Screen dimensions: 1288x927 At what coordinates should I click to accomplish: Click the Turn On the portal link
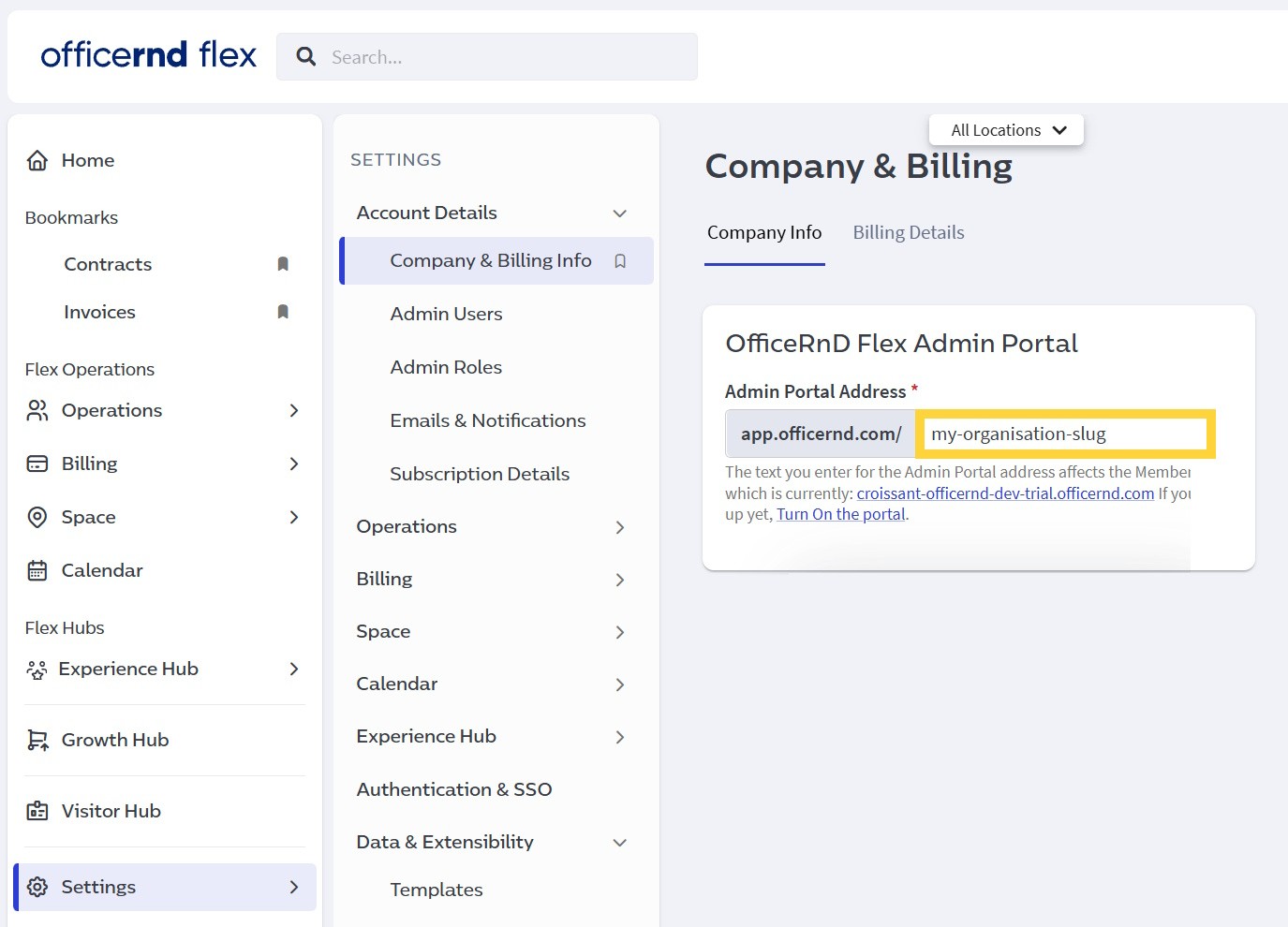click(x=839, y=513)
